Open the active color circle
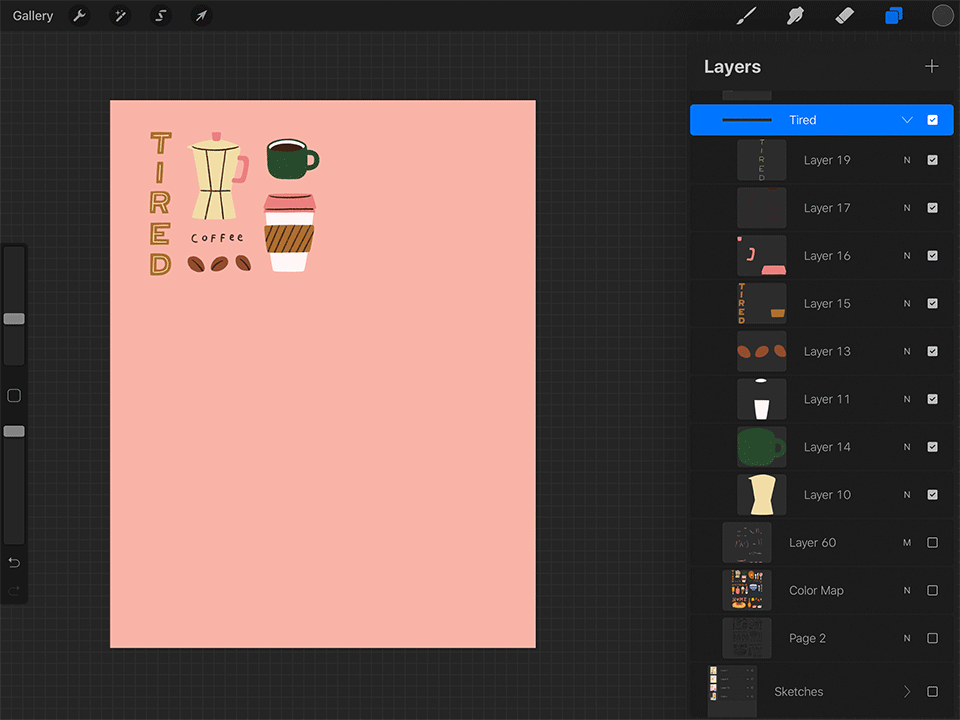 point(942,16)
